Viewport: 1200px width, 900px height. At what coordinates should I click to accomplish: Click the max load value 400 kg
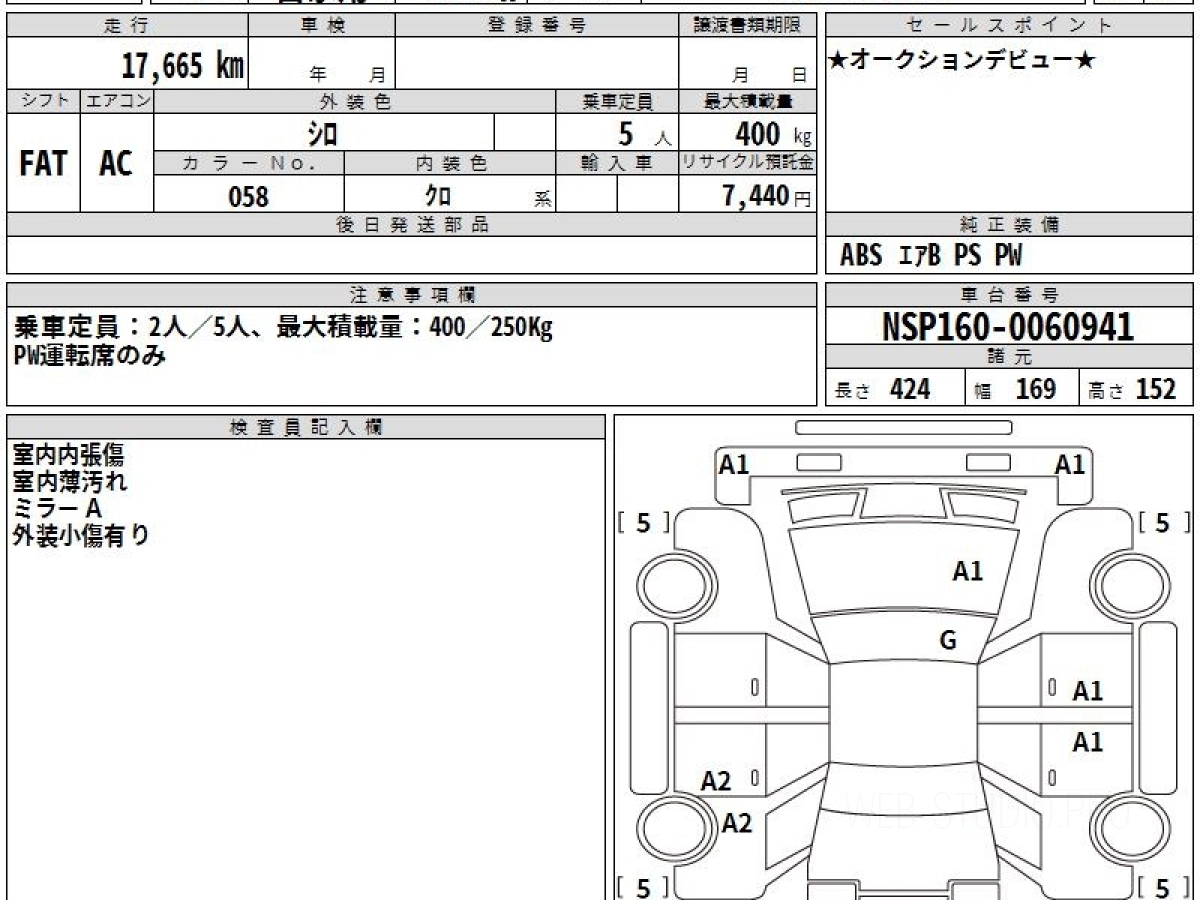[772, 133]
